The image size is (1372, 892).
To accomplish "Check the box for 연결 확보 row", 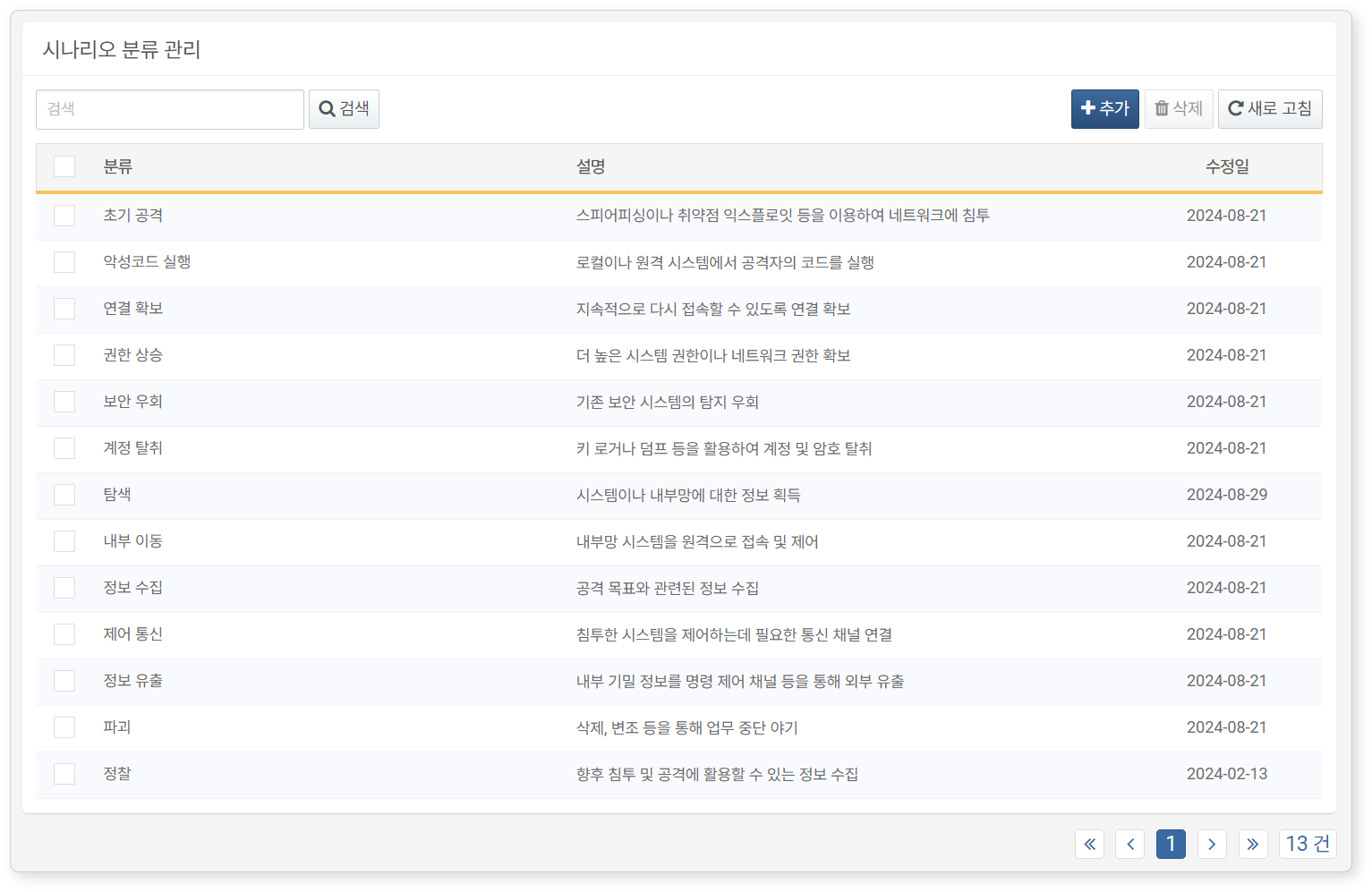I will point(64,309).
